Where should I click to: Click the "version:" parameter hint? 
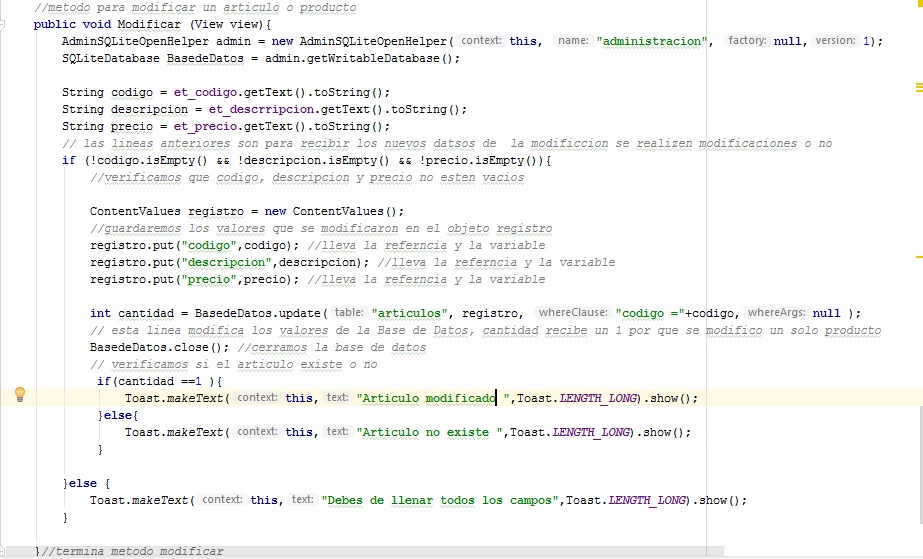835,41
